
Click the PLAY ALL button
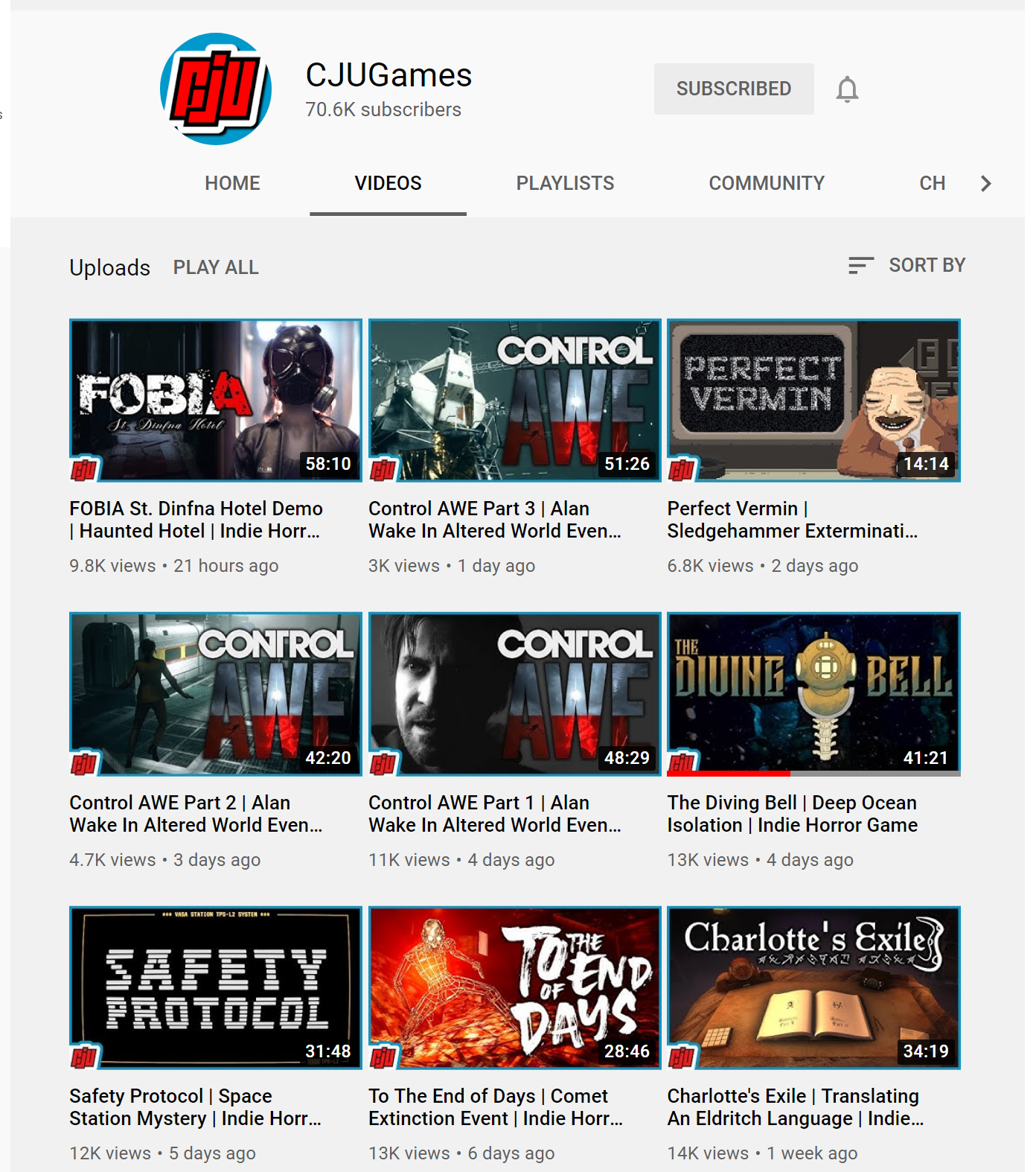click(x=216, y=267)
